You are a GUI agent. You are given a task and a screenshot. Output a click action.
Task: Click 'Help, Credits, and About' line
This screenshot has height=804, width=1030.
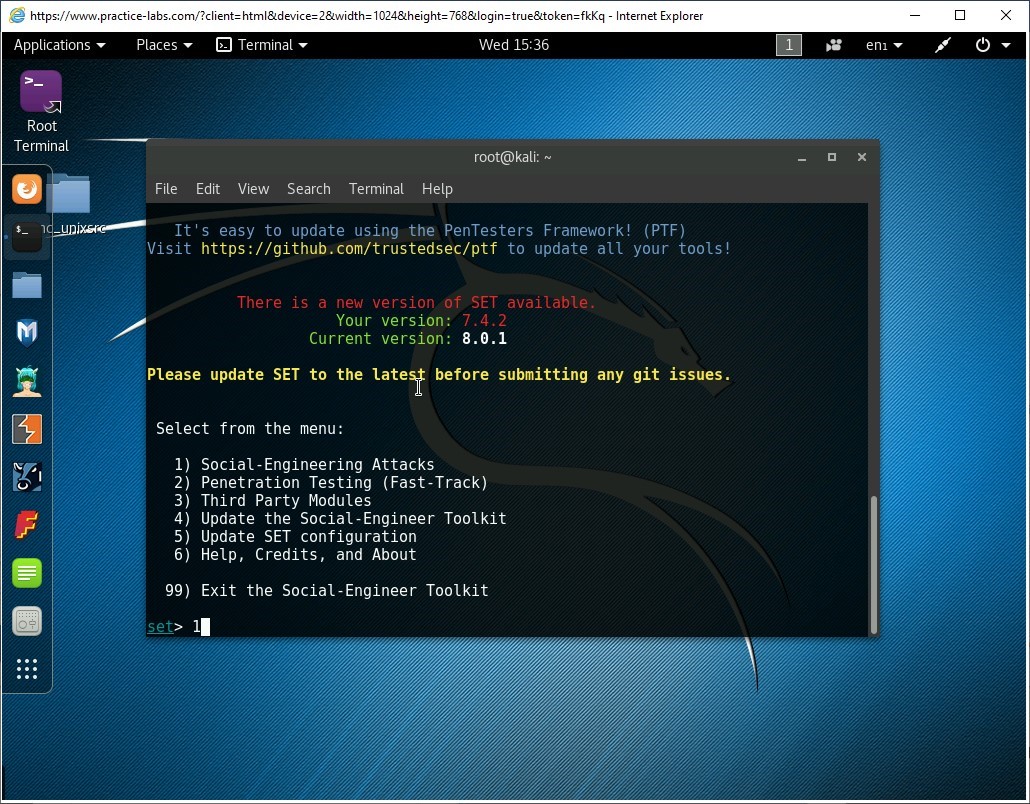(295, 555)
